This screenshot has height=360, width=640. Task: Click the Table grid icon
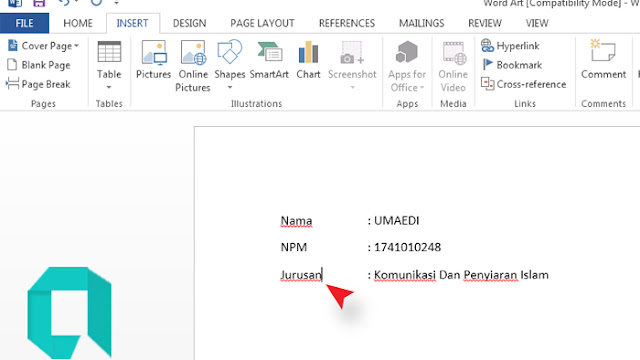tap(109, 53)
